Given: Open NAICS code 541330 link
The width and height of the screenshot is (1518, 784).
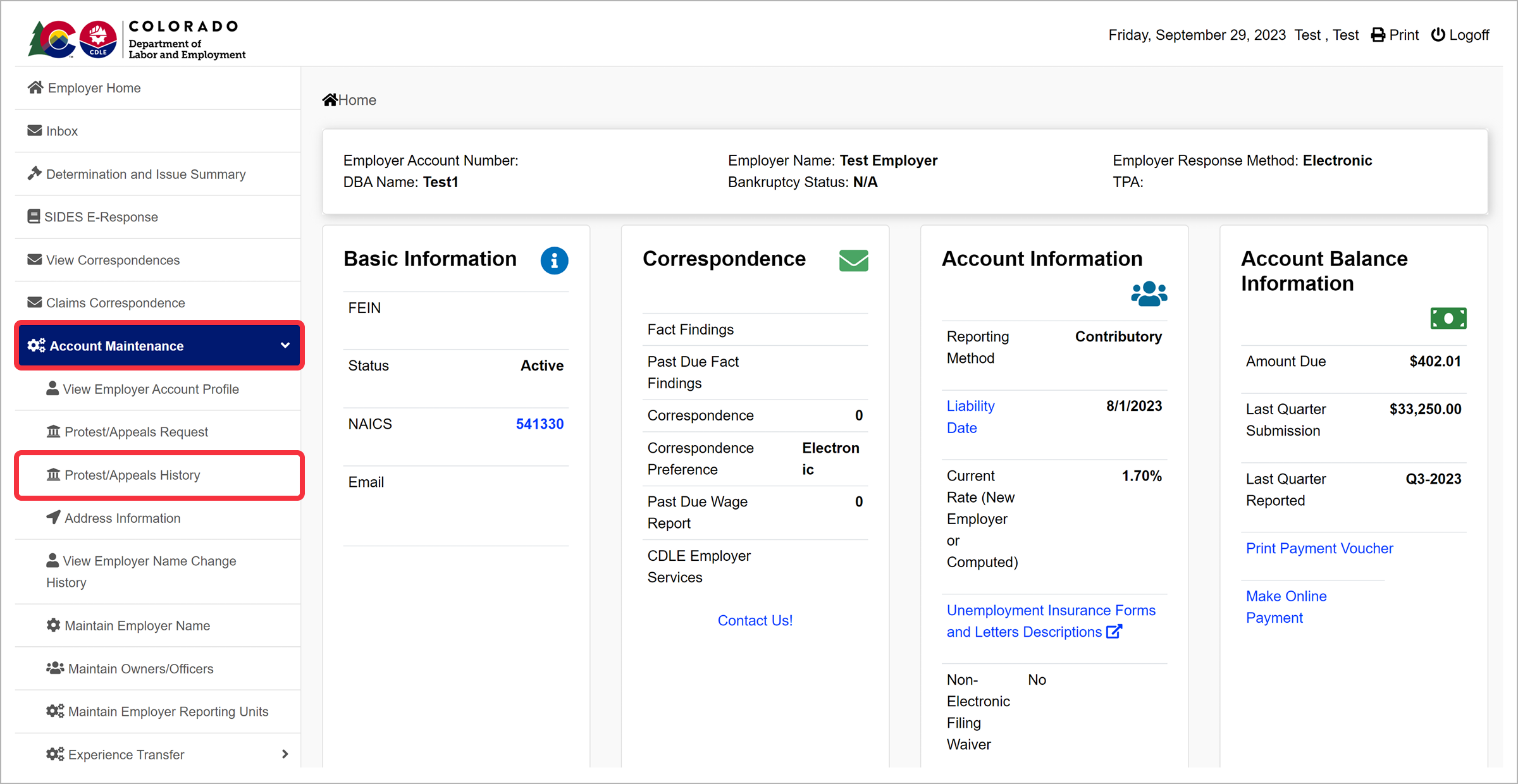Looking at the screenshot, I should [540, 424].
